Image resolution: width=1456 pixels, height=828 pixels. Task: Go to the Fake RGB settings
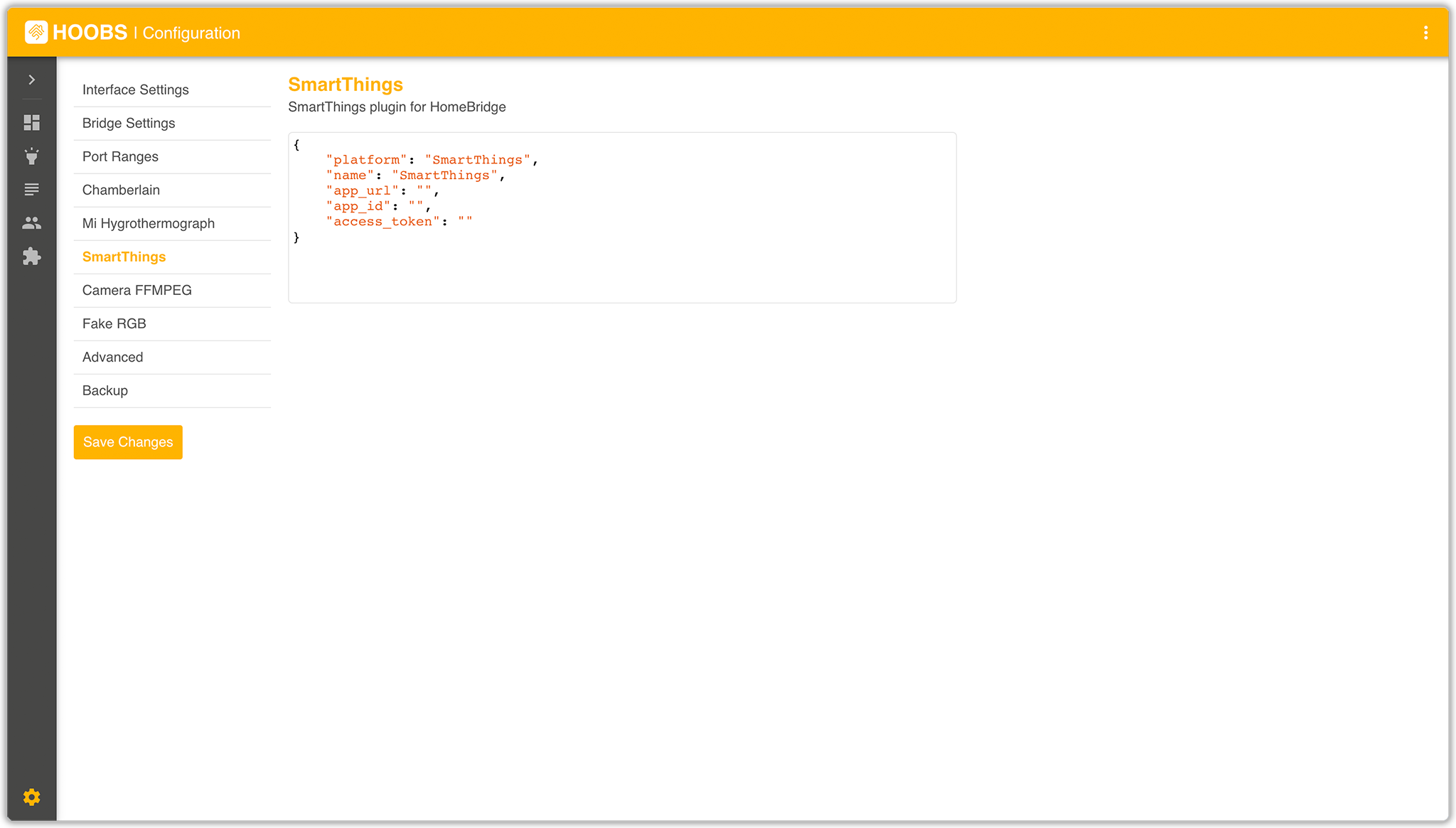click(114, 323)
